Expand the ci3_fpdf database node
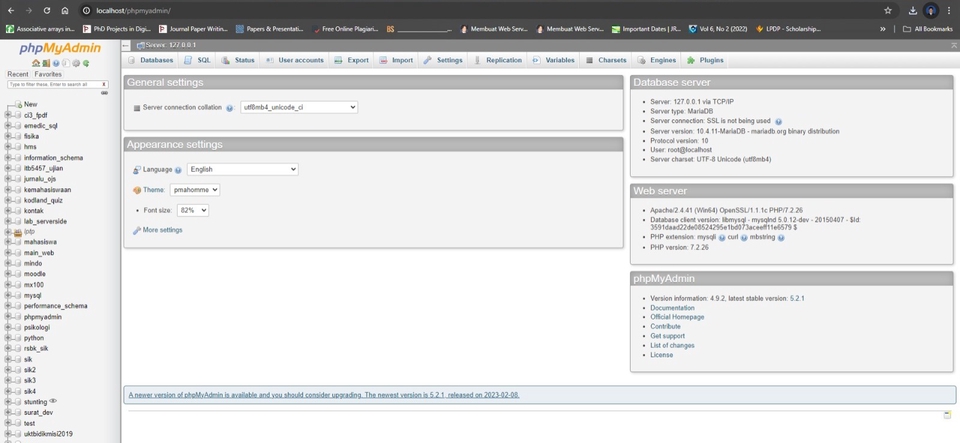This screenshot has height=443, width=960. [x=8, y=115]
